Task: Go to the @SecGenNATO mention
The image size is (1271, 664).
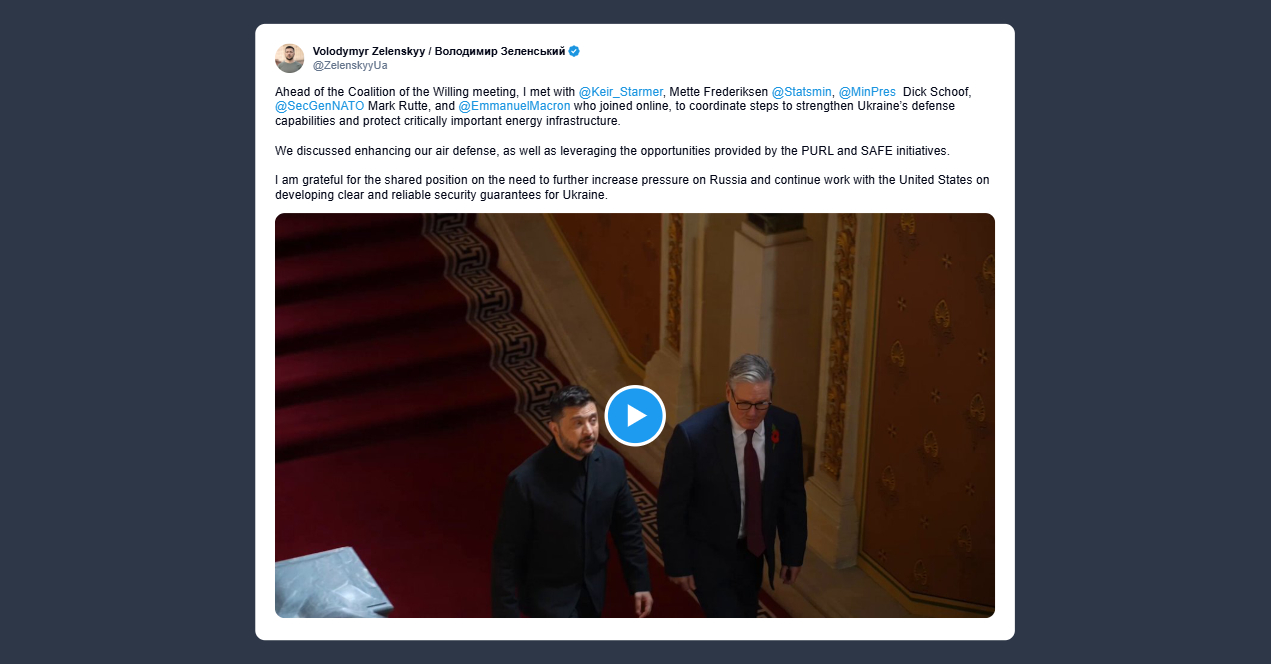Action: 320,106
